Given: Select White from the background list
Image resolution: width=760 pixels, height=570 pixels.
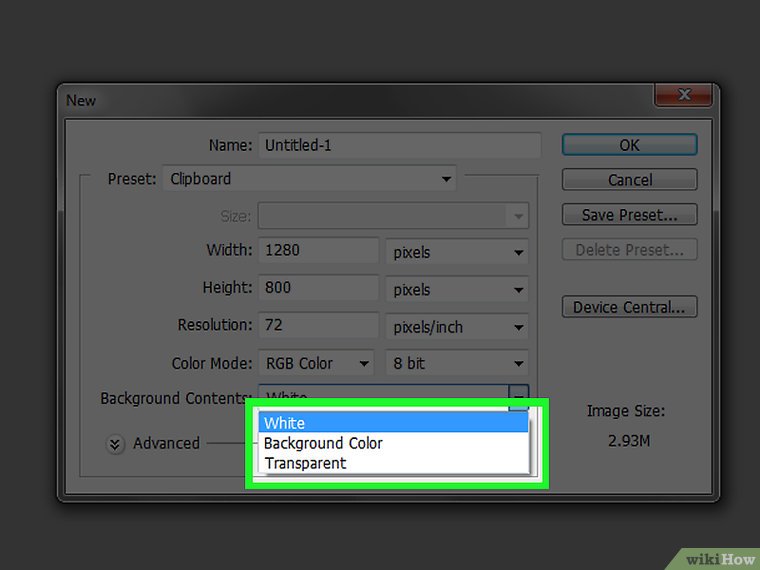Looking at the screenshot, I should [392, 423].
